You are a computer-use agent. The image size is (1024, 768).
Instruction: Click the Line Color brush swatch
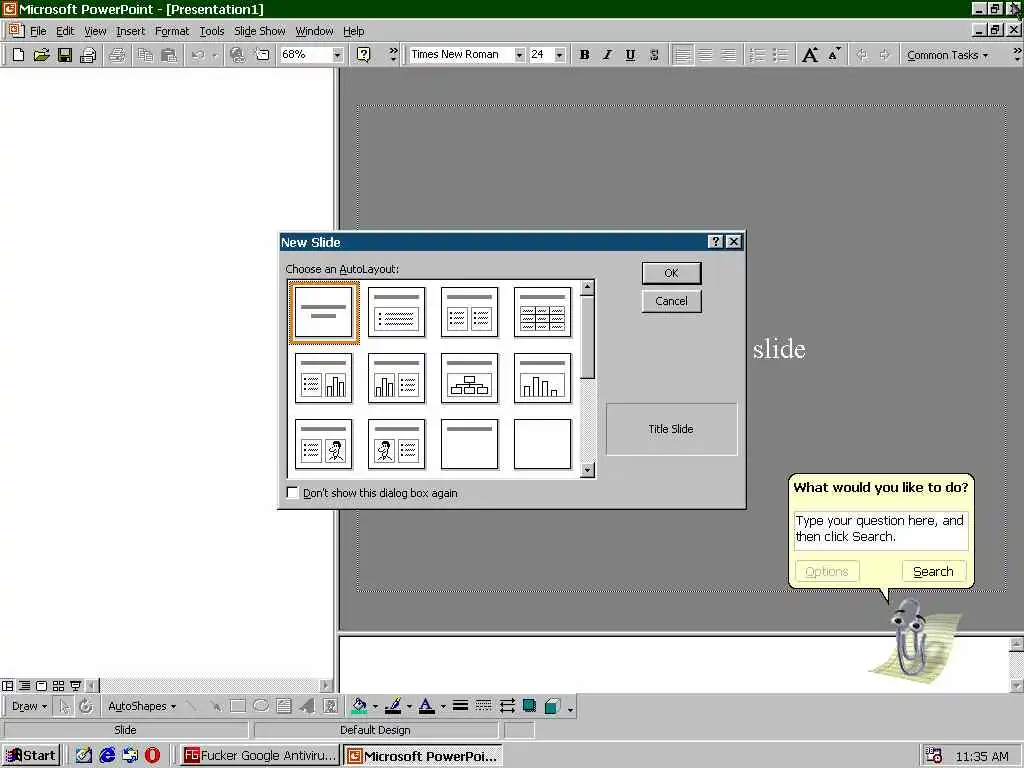[392, 706]
